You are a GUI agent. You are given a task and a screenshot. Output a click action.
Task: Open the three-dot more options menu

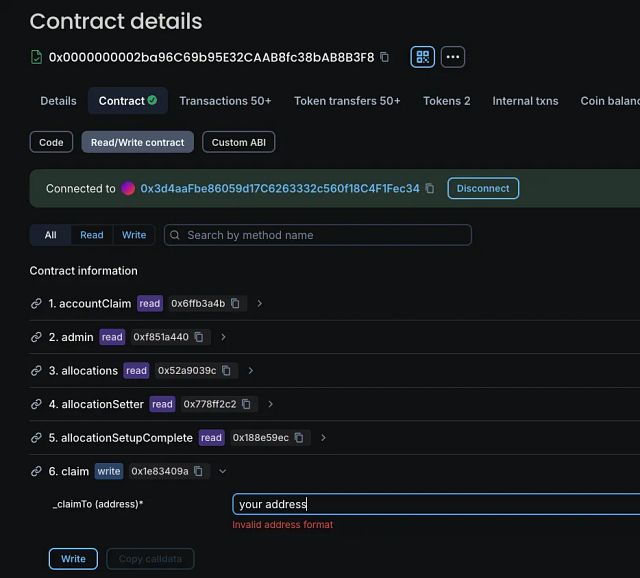click(x=453, y=57)
